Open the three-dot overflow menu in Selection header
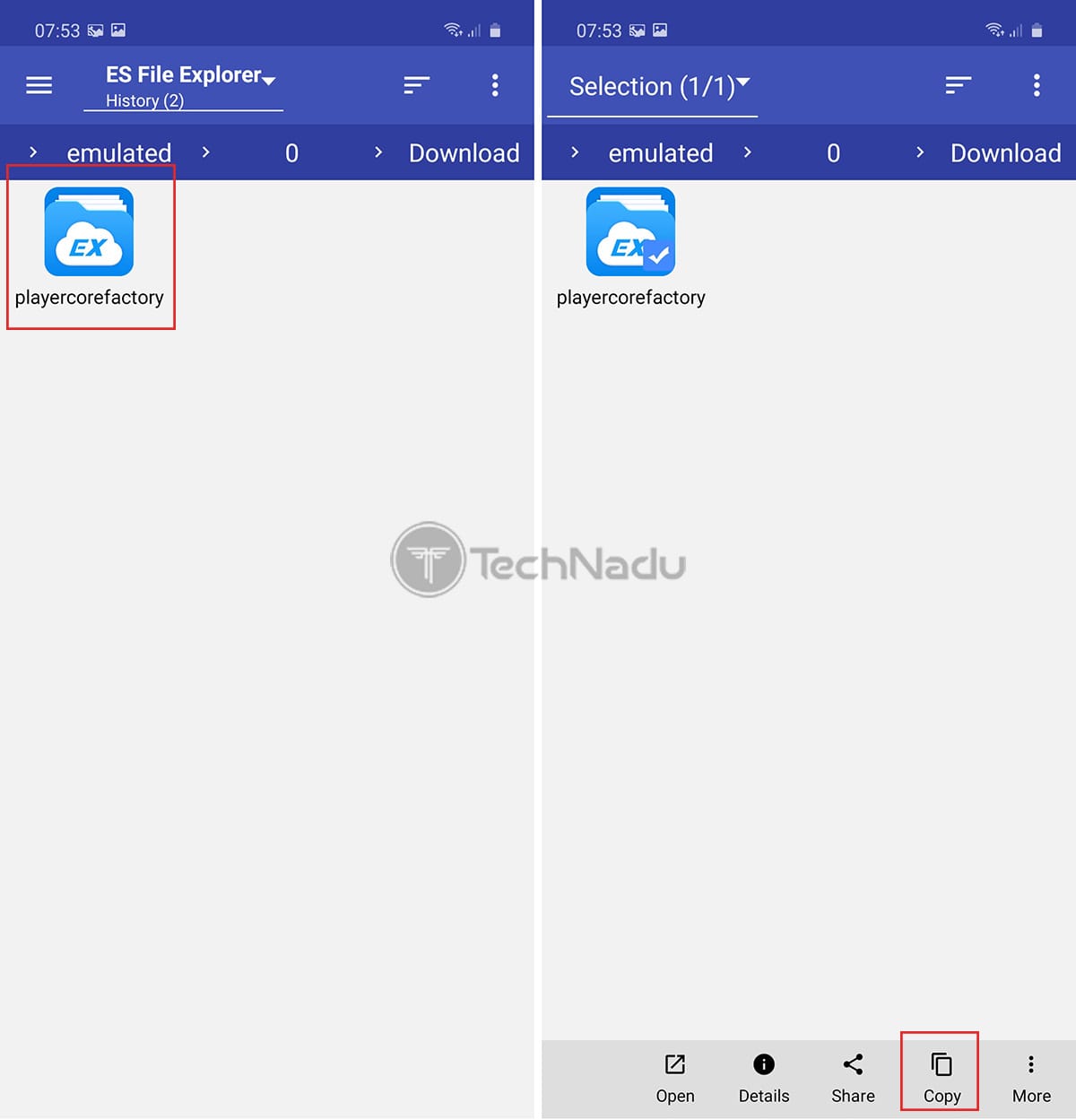 click(1037, 85)
